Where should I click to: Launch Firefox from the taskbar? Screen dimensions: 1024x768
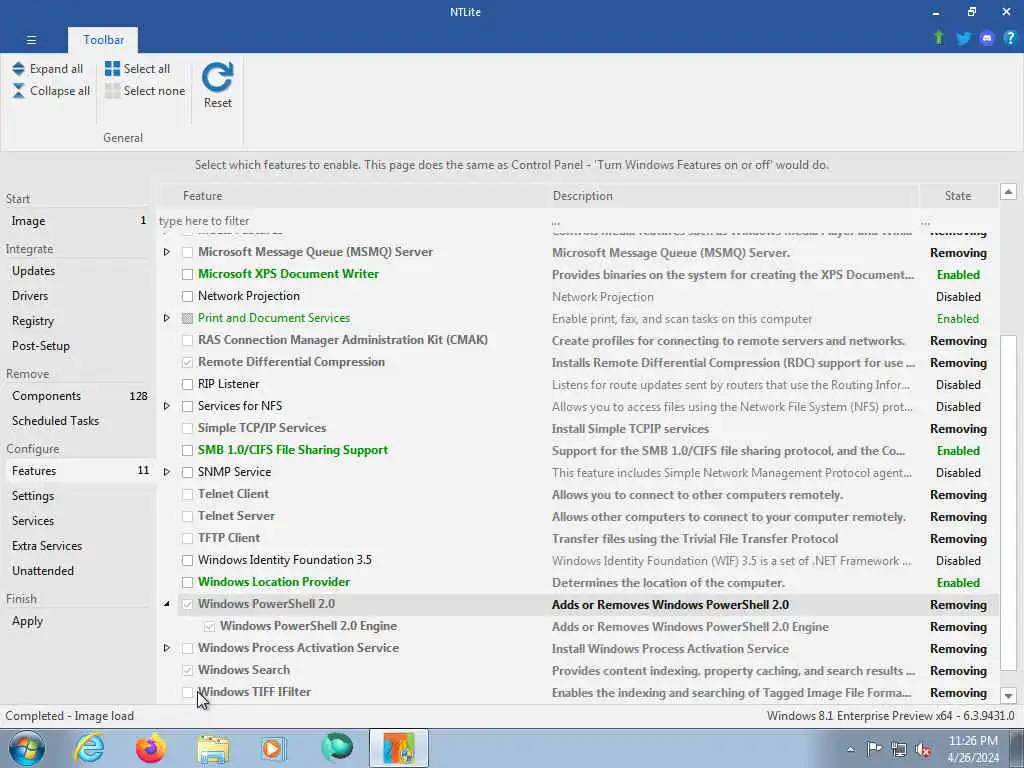(x=151, y=748)
